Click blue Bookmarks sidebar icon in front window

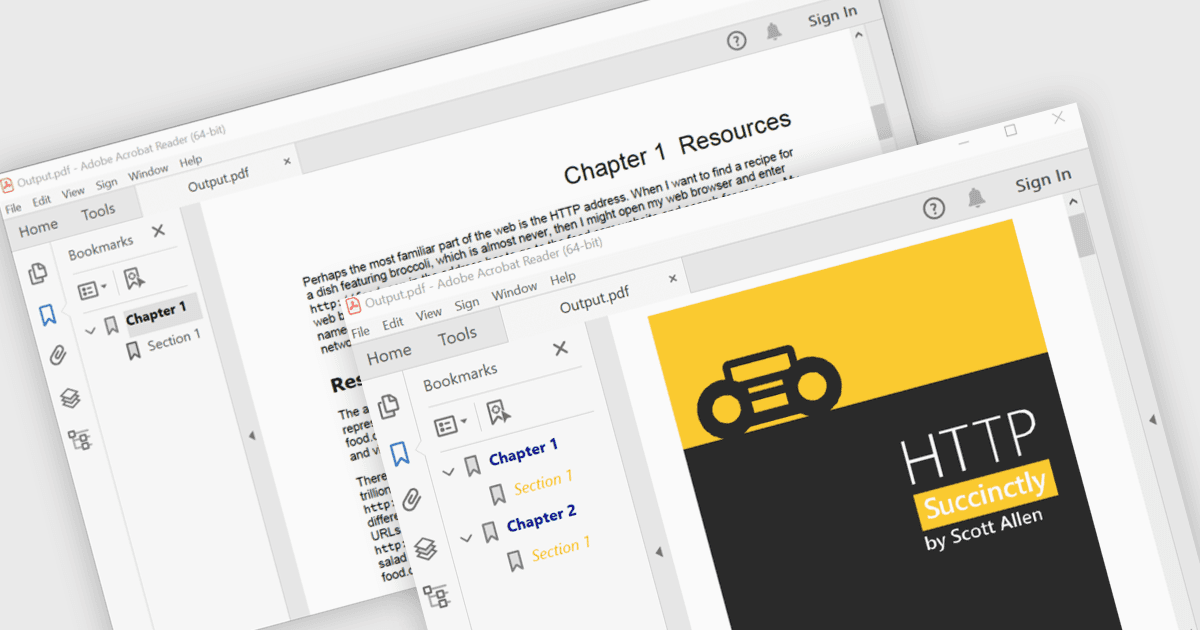click(x=400, y=453)
